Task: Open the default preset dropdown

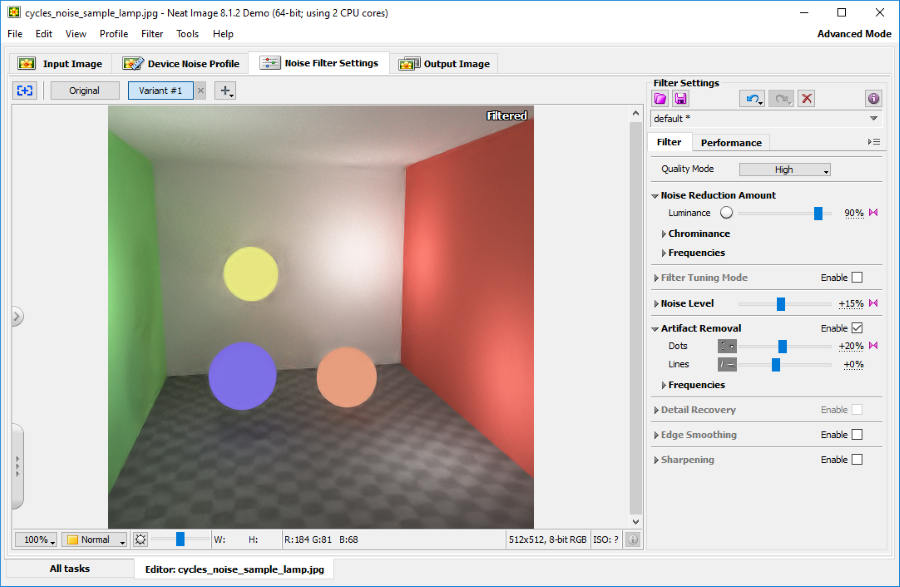Action: pyautogui.click(x=766, y=119)
